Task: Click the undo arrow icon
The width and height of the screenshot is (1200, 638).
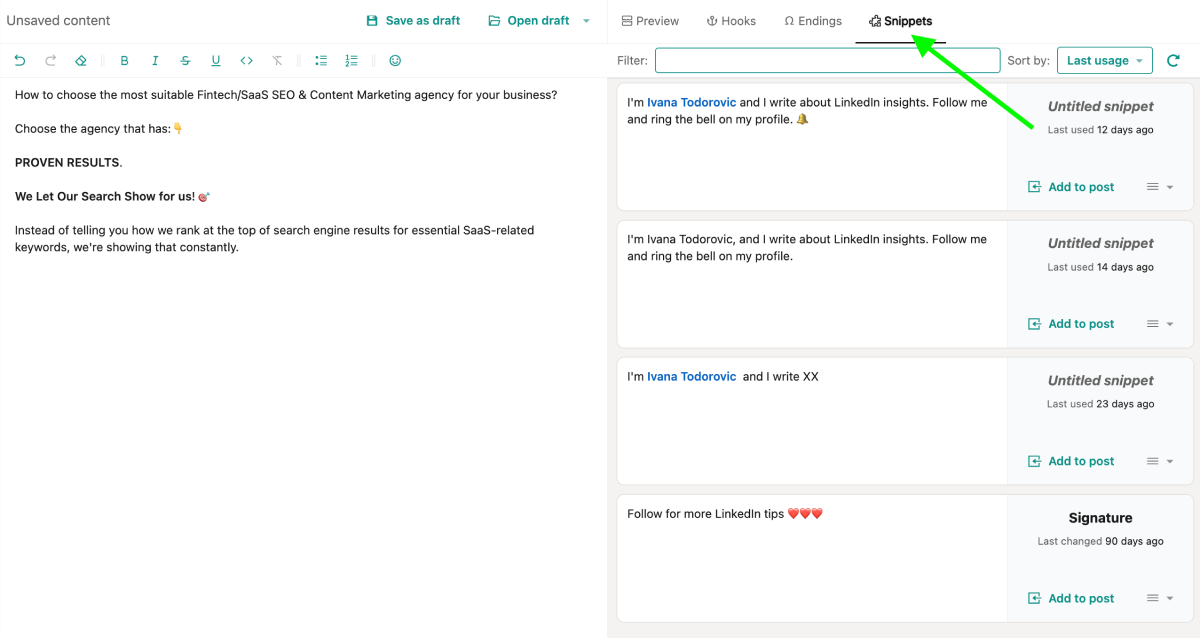Action: click(20, 61)
